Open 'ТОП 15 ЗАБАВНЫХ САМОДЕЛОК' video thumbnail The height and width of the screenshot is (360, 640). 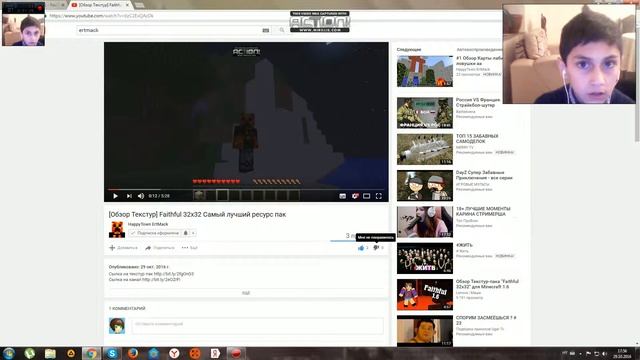pos(425,149)
